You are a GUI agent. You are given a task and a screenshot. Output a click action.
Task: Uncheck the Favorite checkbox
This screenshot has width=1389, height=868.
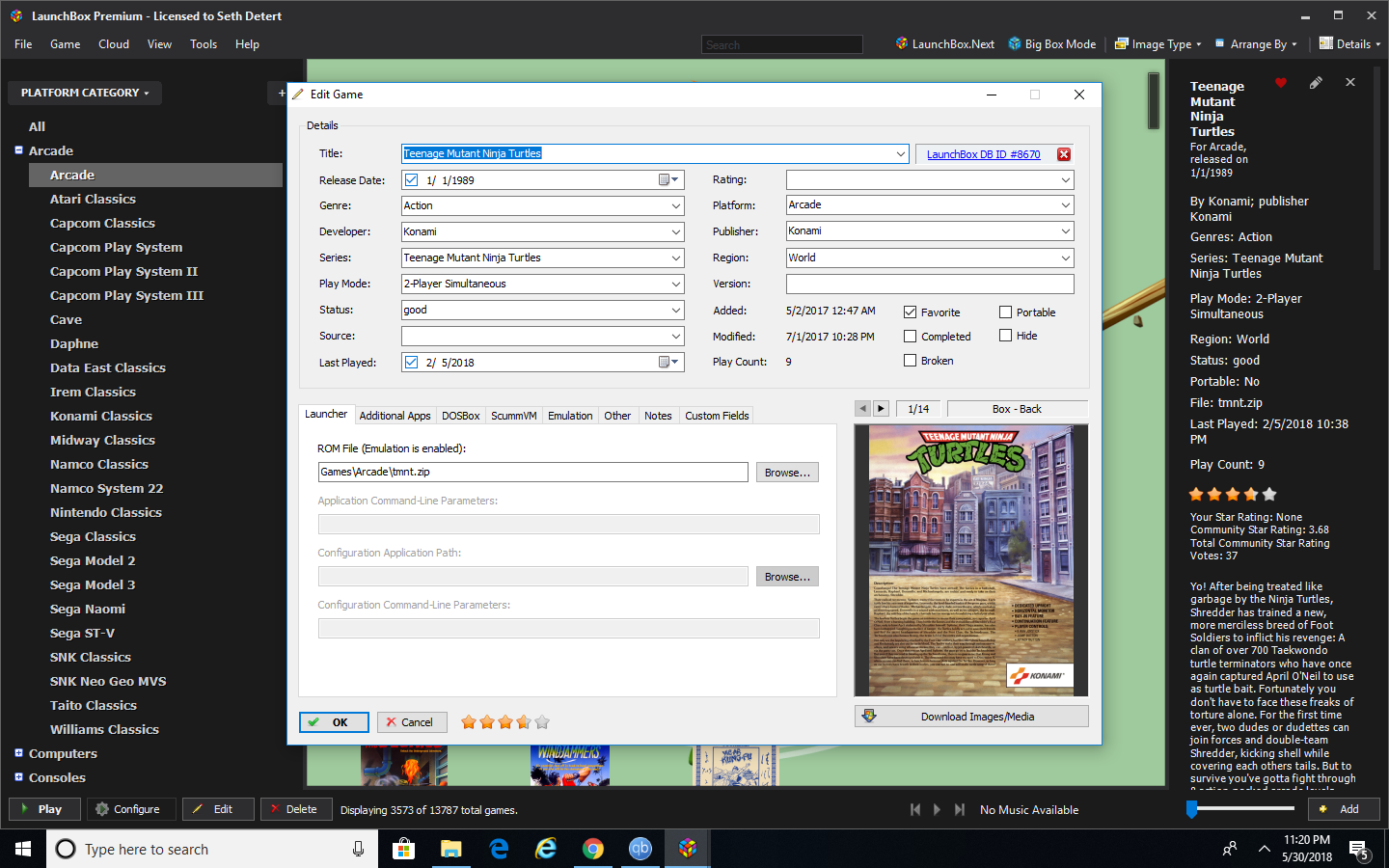coord(910,312)
